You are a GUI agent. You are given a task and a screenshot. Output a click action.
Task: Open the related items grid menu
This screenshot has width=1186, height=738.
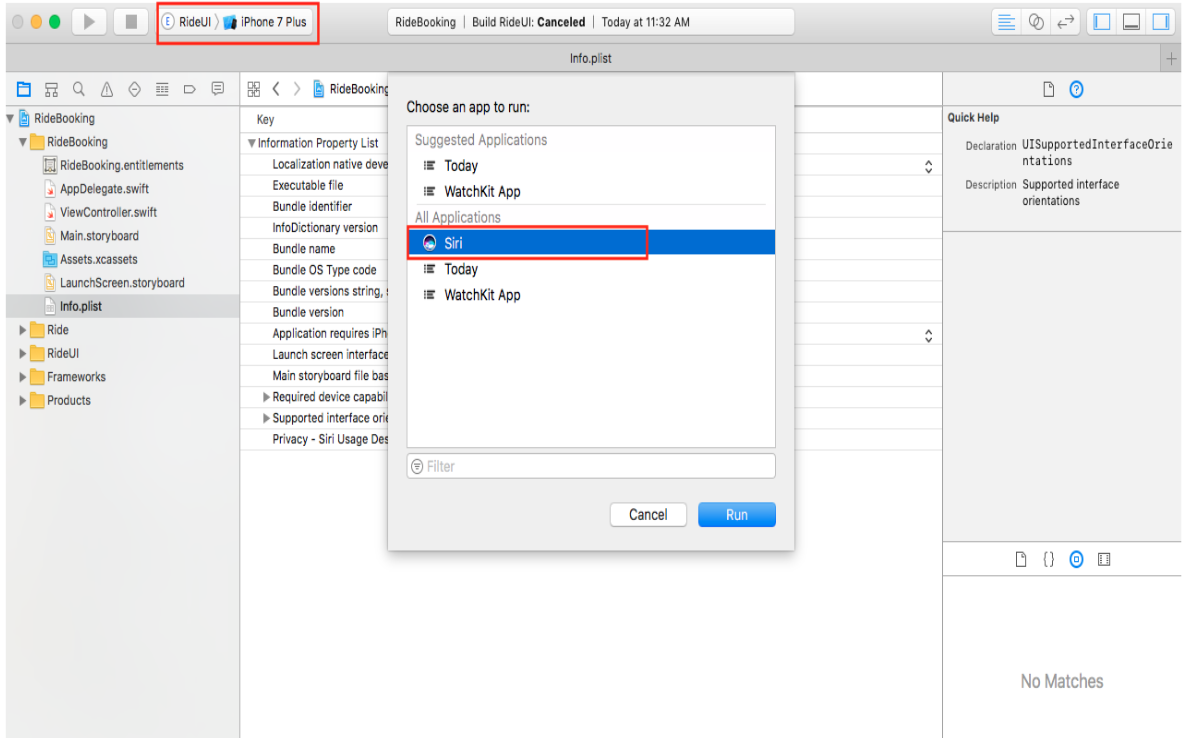pyautogui.click(x=254, y=89)
